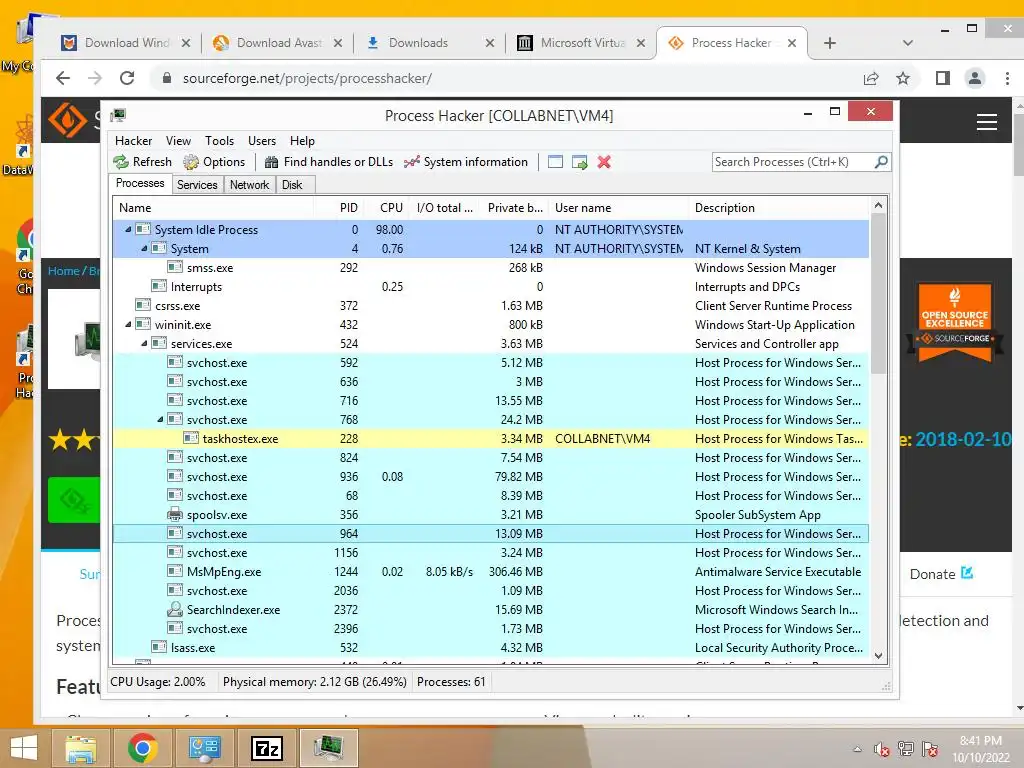Open the Control Panel taskbar icon
The image size is (1024, 768).
(x=204, y=748)
